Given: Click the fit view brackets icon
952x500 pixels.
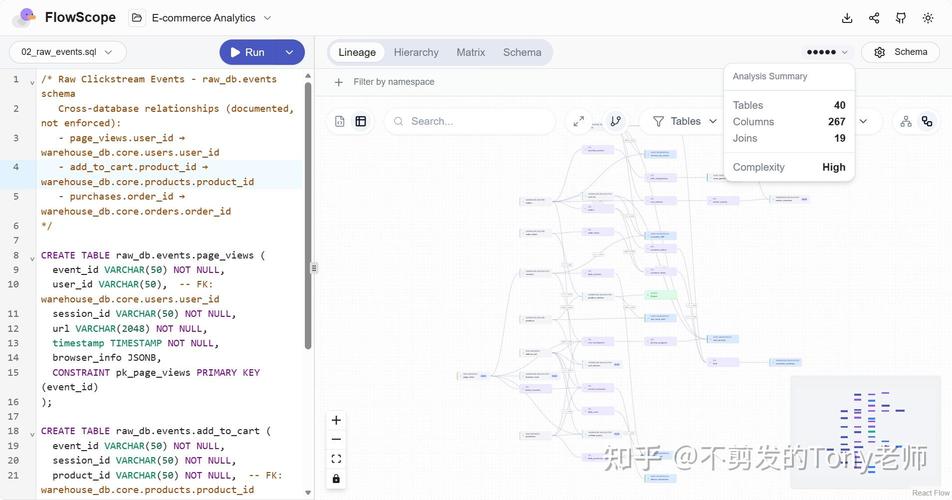Looking at the screenshot, I should click(x=336, y=459).
